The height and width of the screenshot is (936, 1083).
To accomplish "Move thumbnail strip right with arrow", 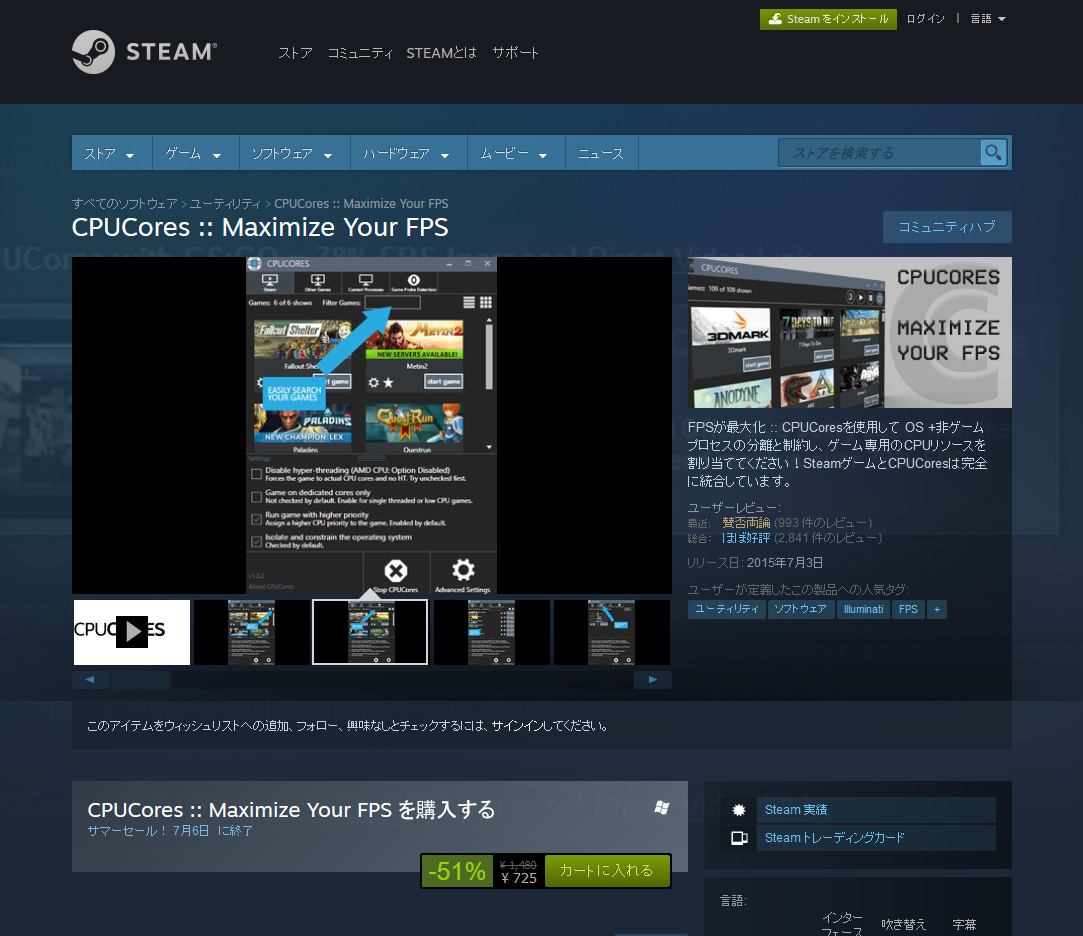I will [x=653, y=680].
